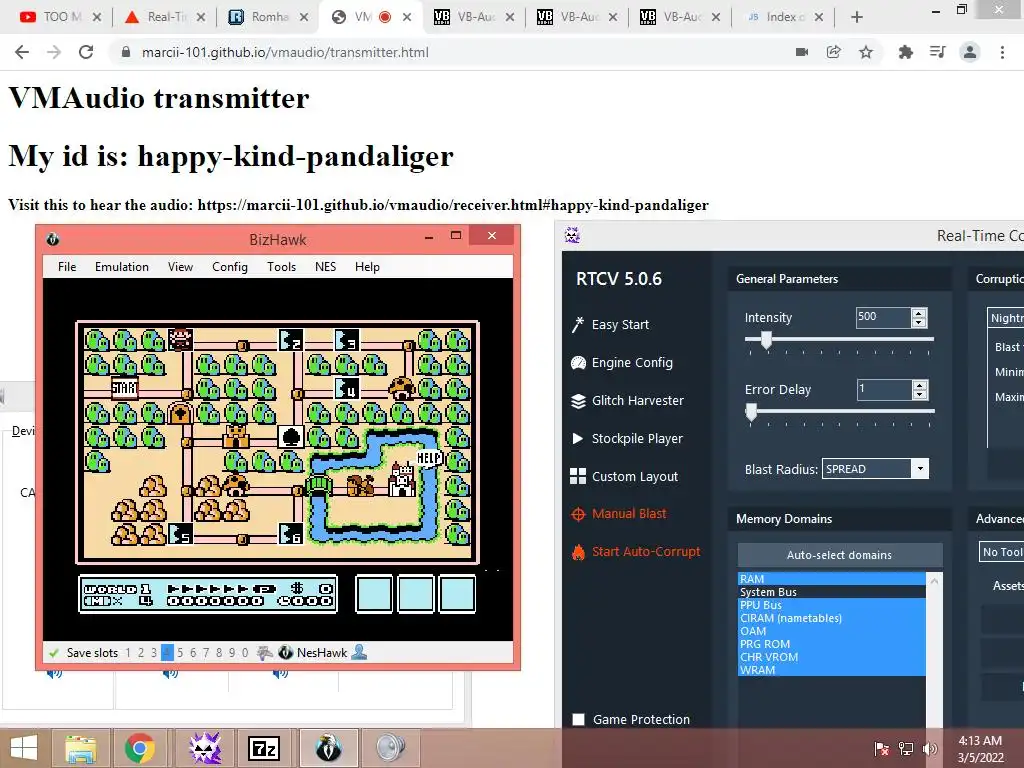The image size is (1024, 768).
Task: Toggle the RAM memory domain
Action: [x=831, y=579]
